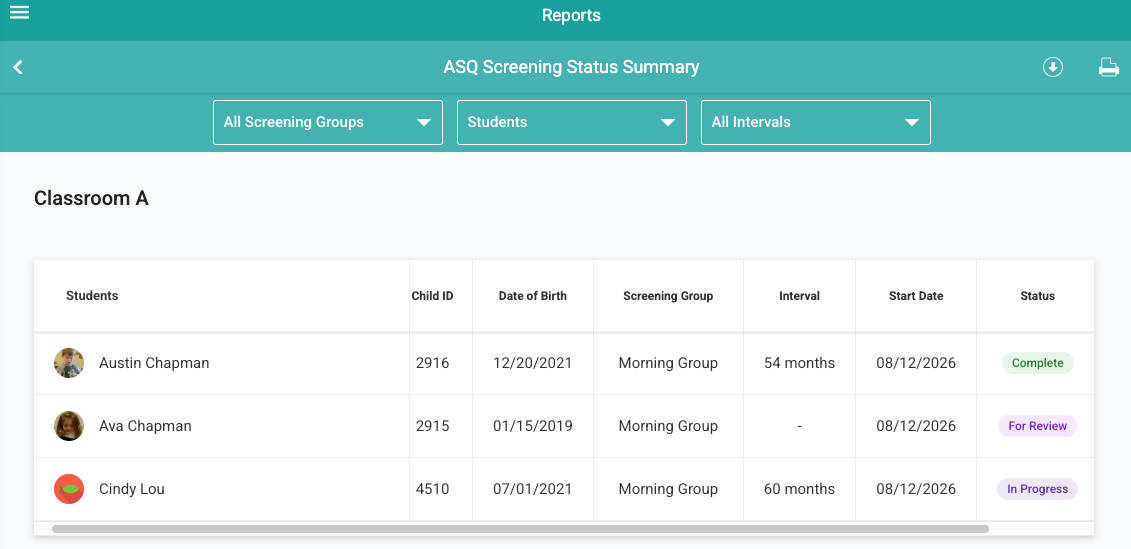
Task: Open Austin Chapman's student name
Action: pos(154,363)
